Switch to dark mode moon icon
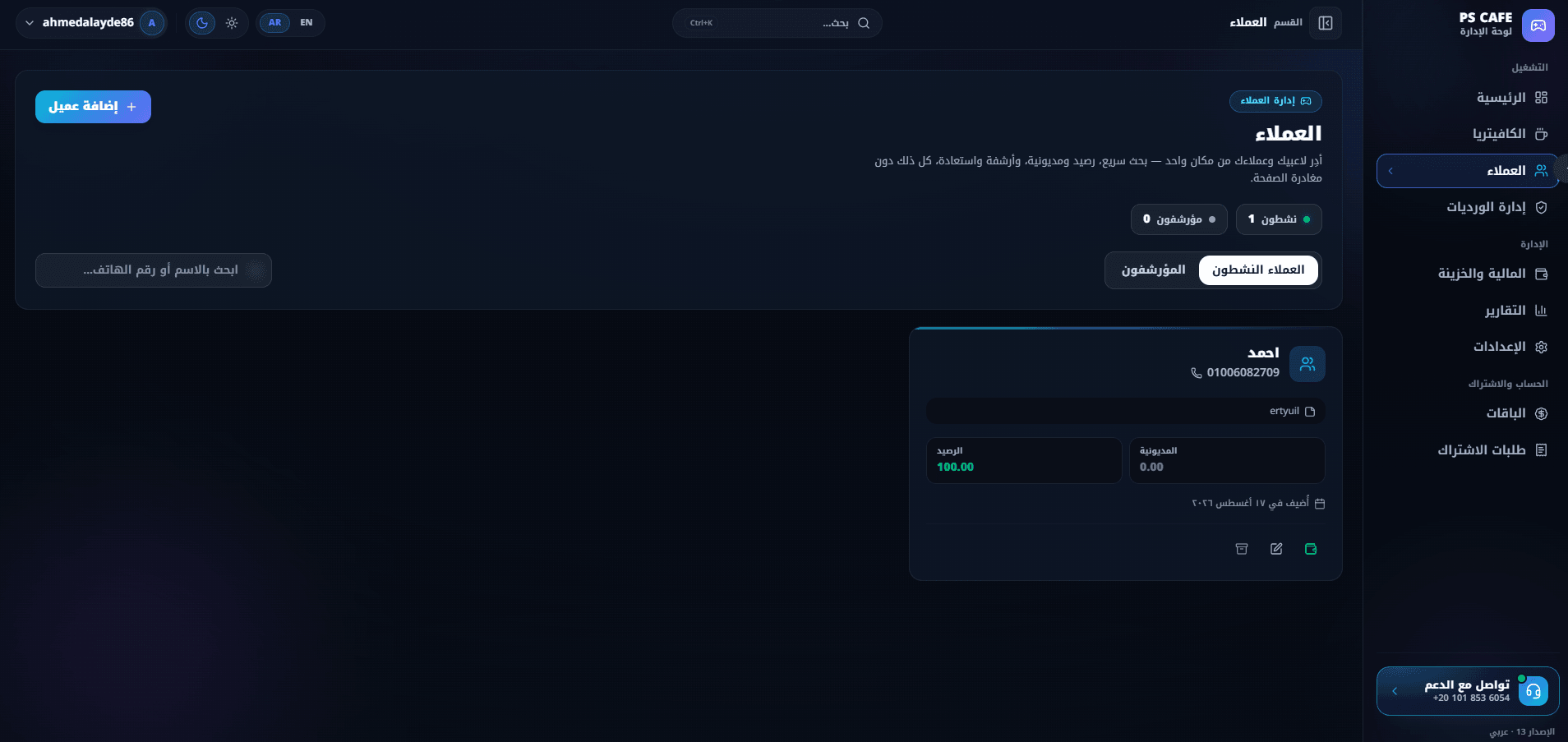 click(x=202, y=23)
